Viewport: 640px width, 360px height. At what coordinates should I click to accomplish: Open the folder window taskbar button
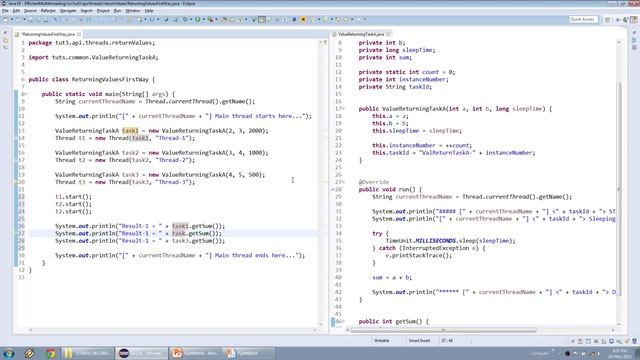88,353
